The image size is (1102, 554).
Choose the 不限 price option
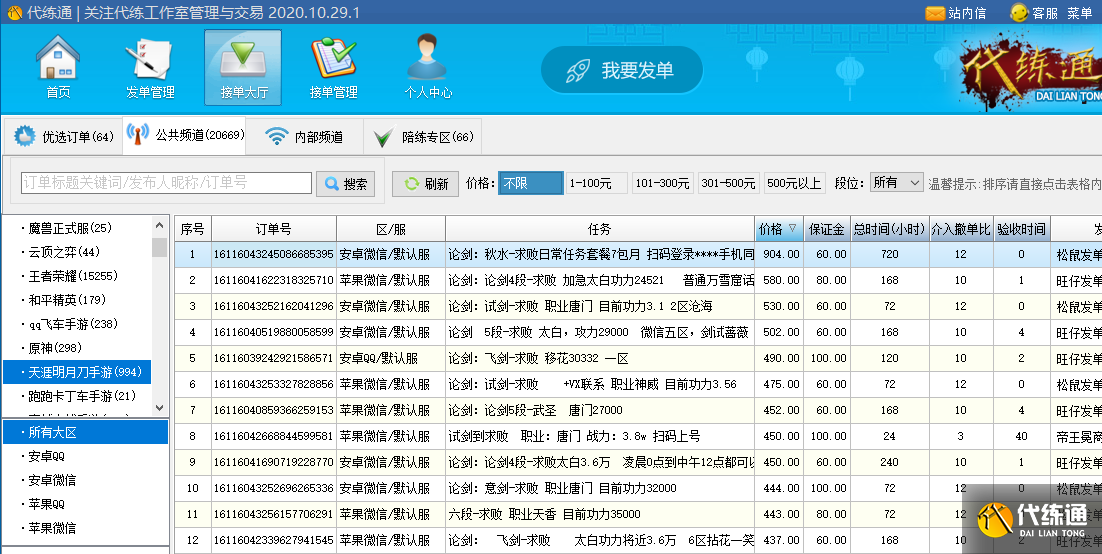click(x=530, y=183)
